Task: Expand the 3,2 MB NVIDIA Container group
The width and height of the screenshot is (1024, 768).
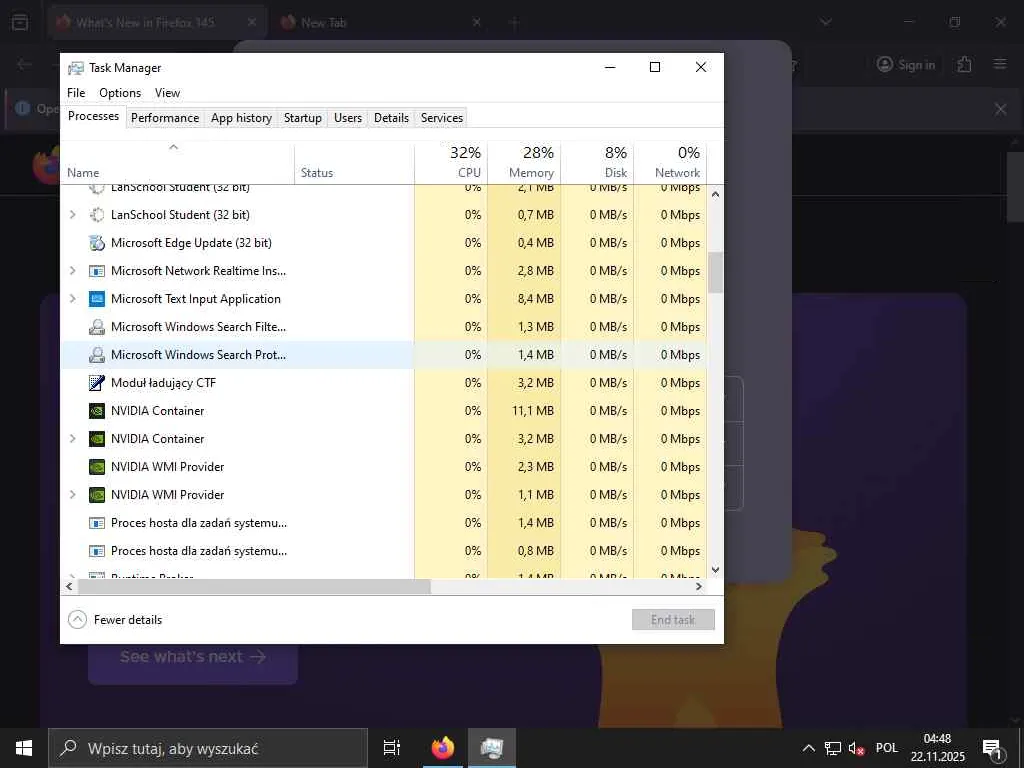Action: pyautogui.click(x=72, y=439)
